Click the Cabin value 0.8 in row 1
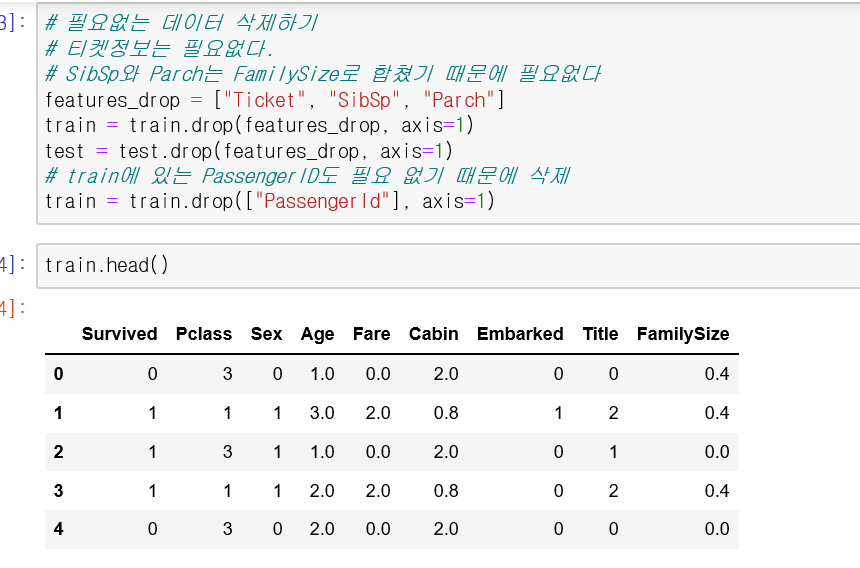 pyautogui.click(x=446, y=413)
